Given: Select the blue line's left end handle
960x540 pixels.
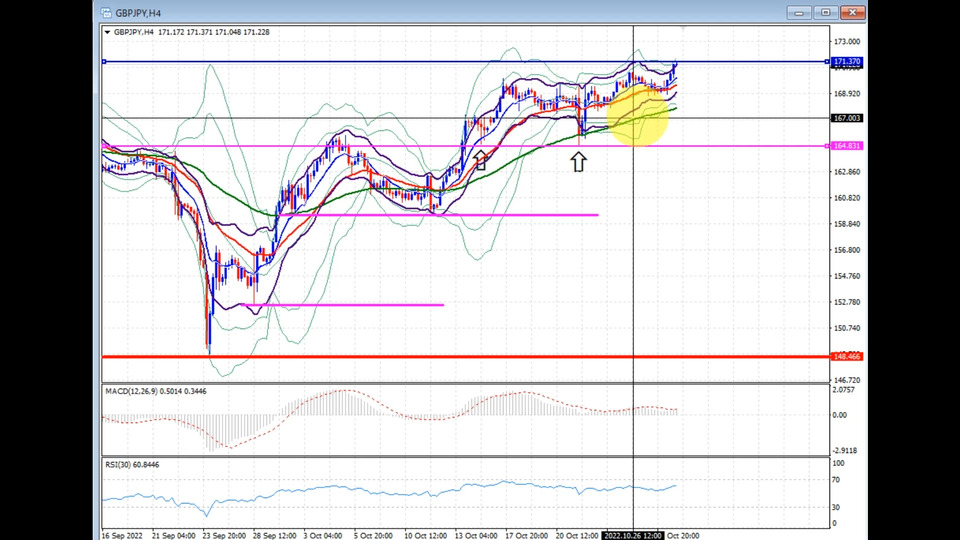Looking at the screenshot, I should point(104,61).
